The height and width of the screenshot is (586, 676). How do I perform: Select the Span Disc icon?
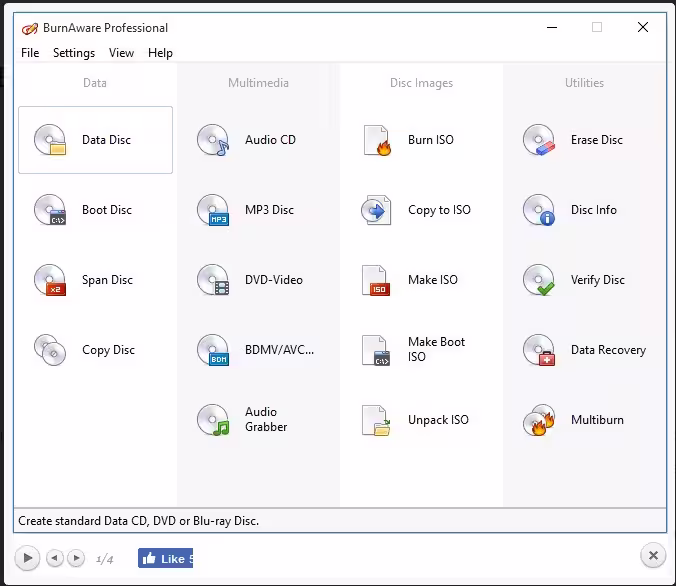pos(50,280)
